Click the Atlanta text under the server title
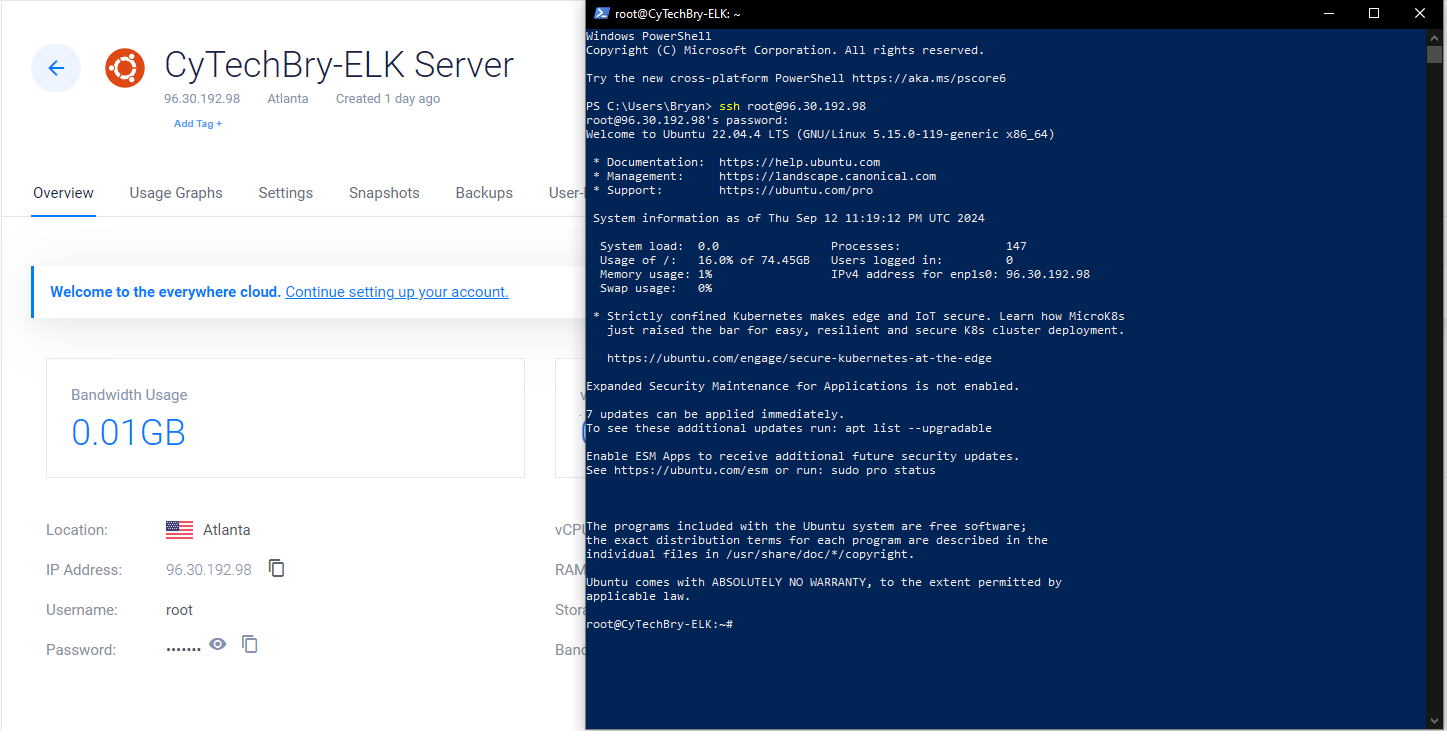This screenshot has width=1447, height=731. pos(288,99)
